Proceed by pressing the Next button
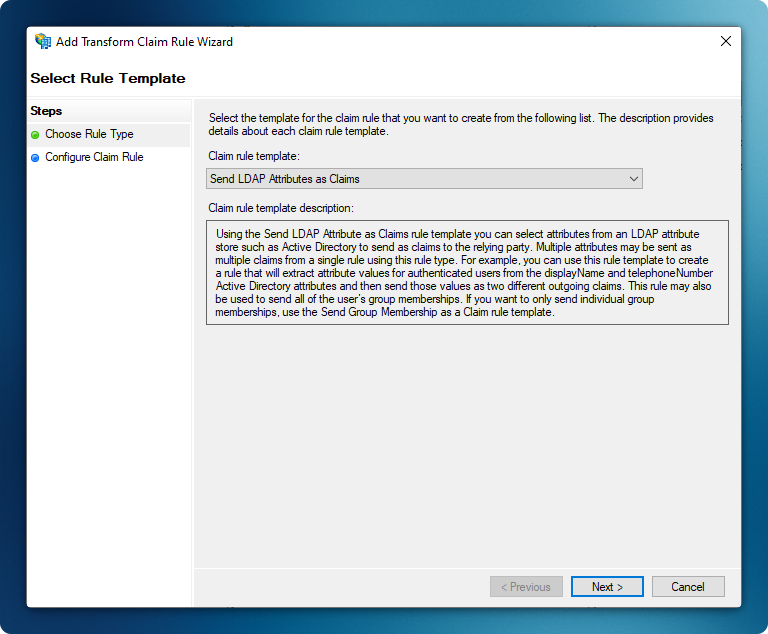The image size is (768, 634). point(607,587)
